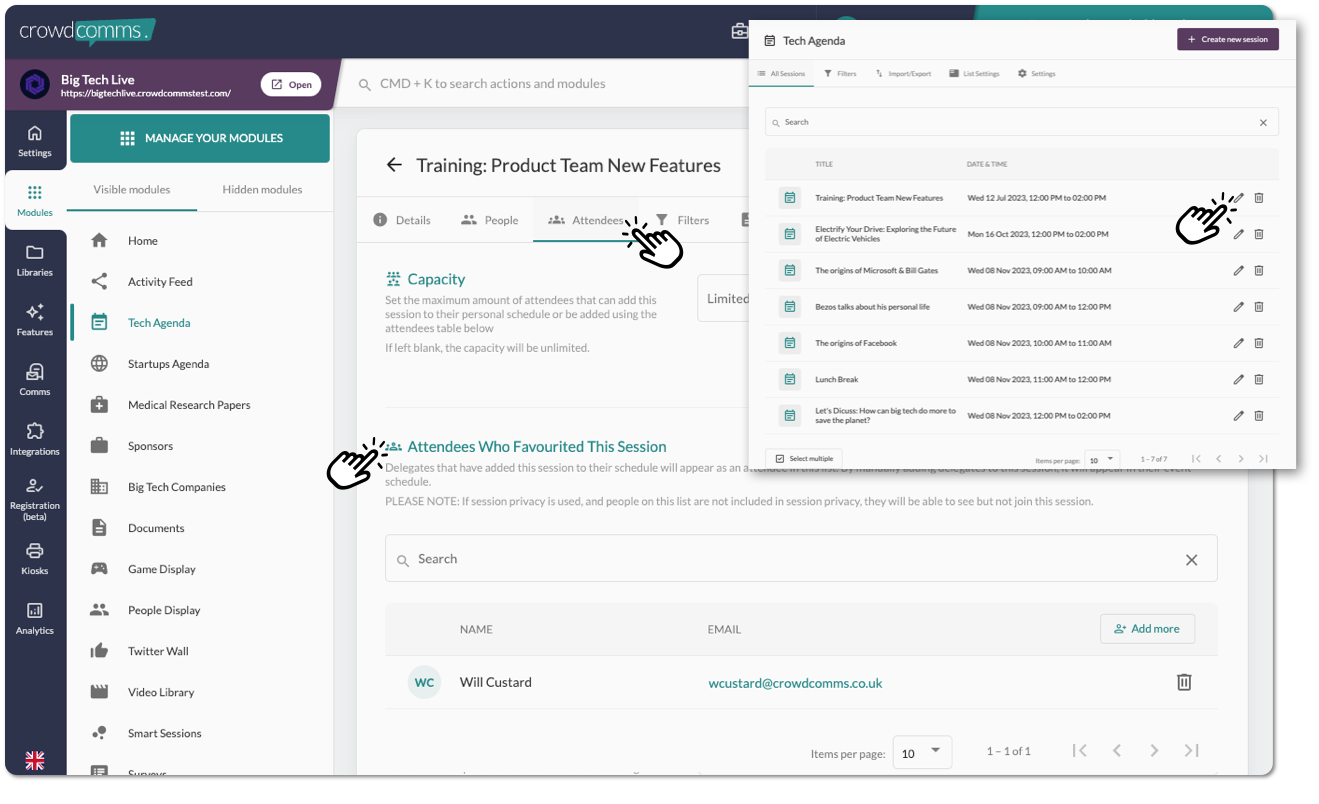Open the Kiosks sidebar icon

tap(35, 558)
